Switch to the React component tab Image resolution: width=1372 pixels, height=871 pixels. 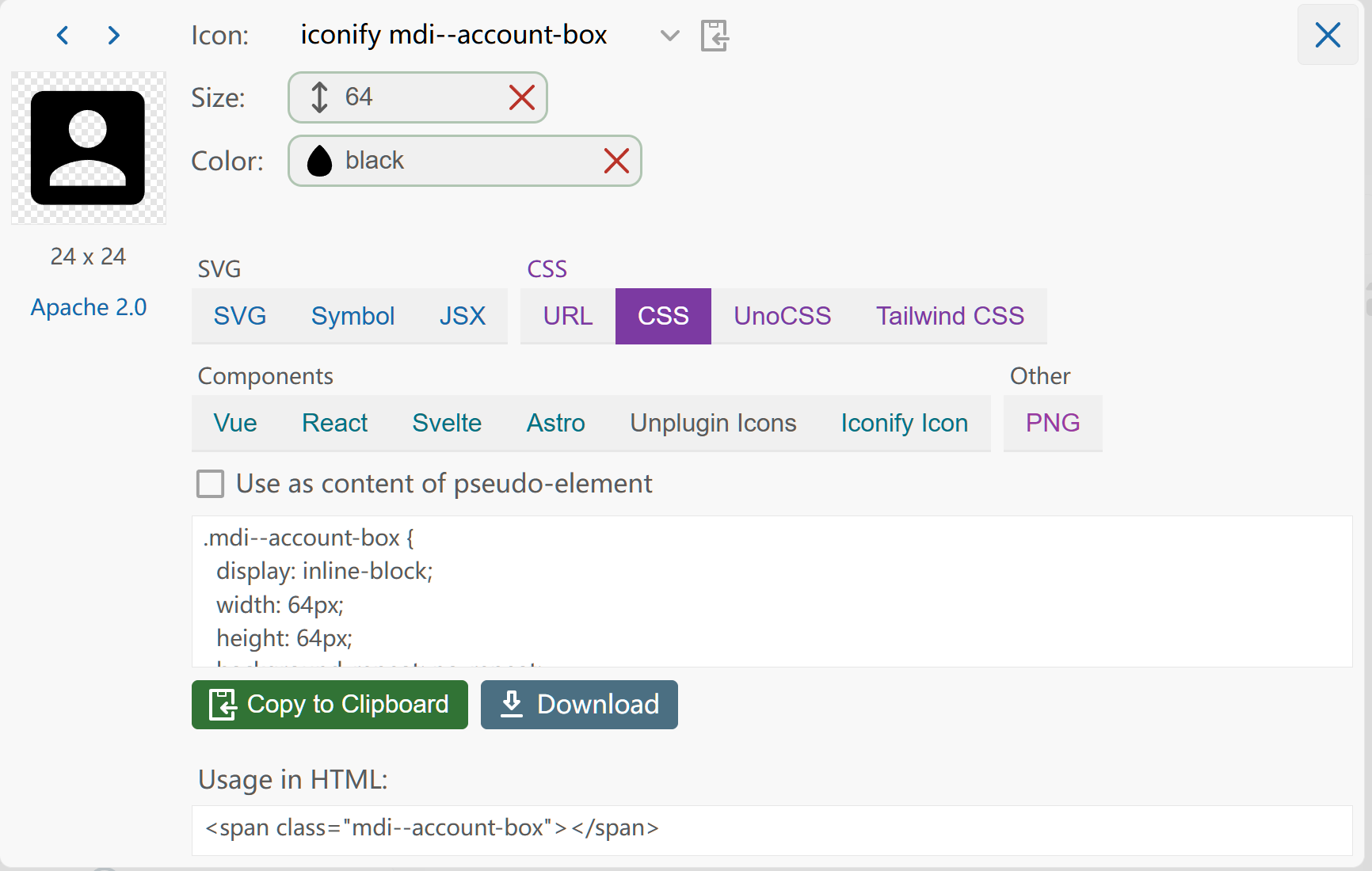[x=334, y=423]
